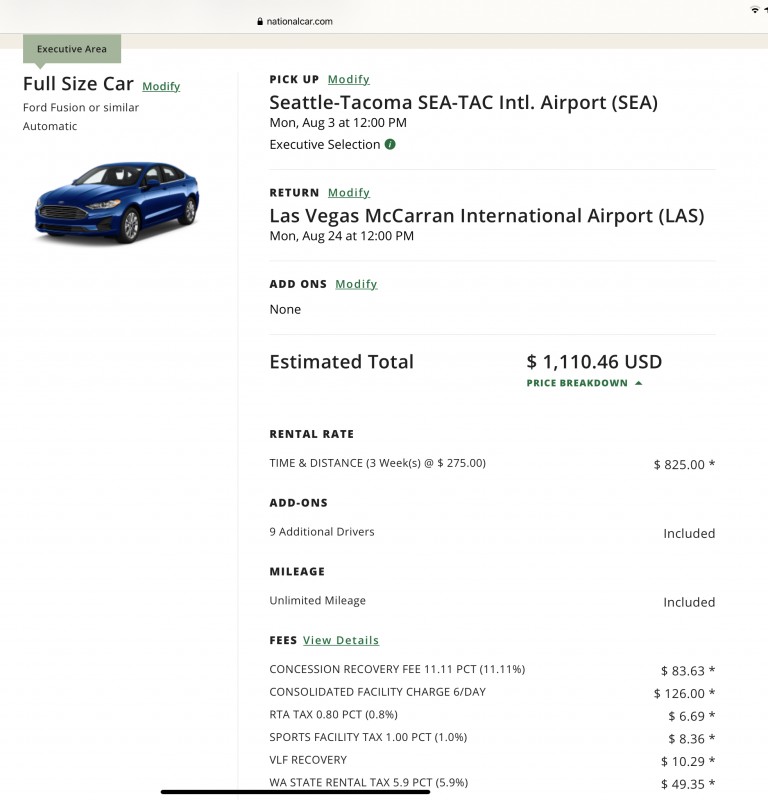Modify the Add Ons section
The image size is (768, 800).
(356, 284)
